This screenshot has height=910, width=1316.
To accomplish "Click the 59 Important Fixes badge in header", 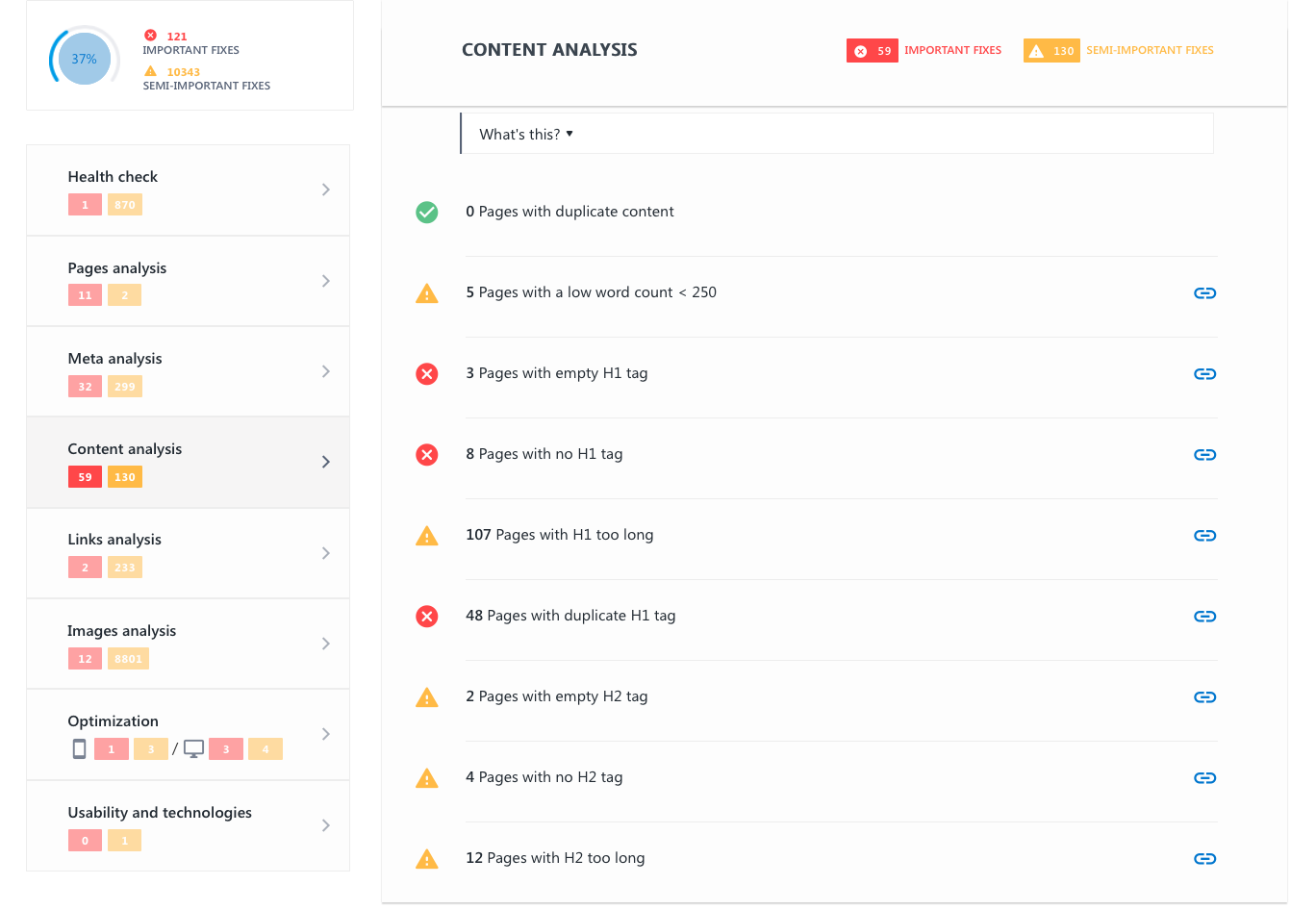I will tap(872, 51).
